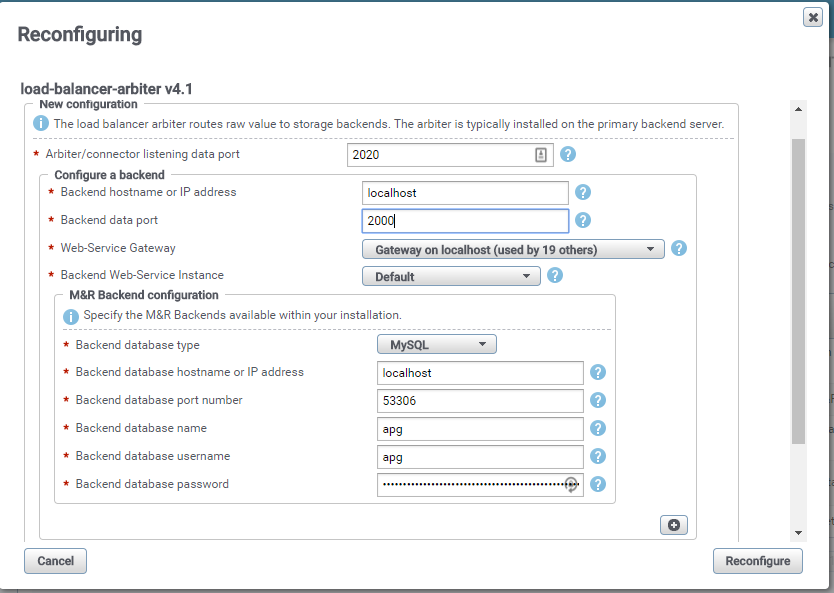Click the Cancel button
Image resolution: width=834 pixels, height=593 pixels.
[x=55, y=561]
